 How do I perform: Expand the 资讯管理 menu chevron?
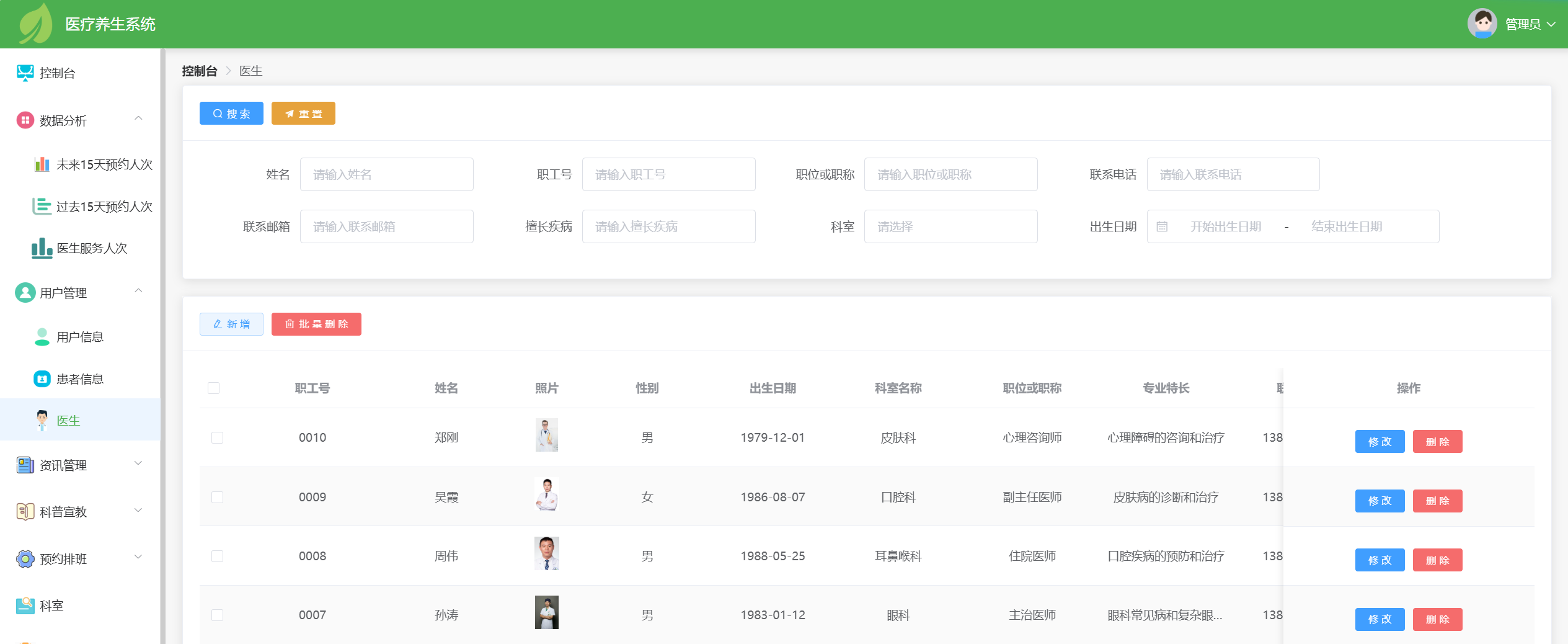[139, 463]
